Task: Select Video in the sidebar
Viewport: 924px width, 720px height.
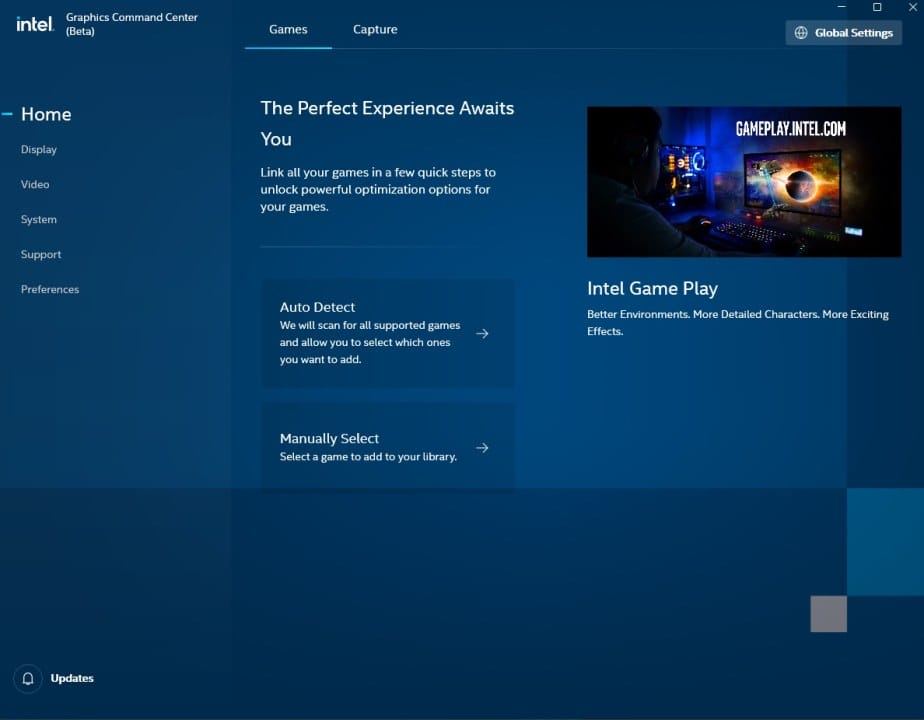Action: click(x=35, y=184)
